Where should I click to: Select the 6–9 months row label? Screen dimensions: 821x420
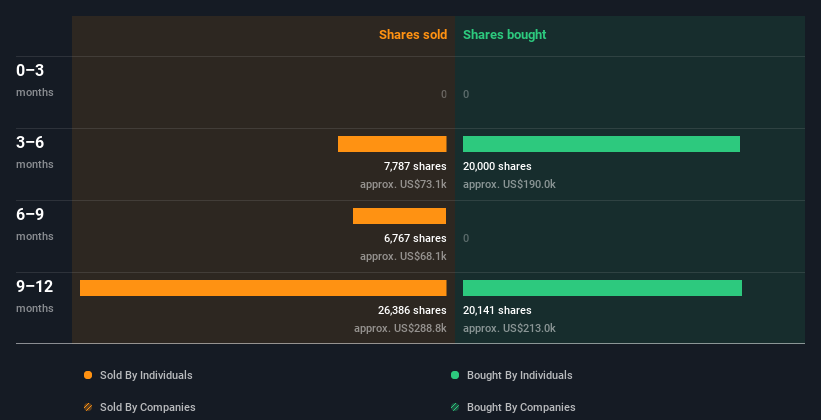tap(35, 224)
